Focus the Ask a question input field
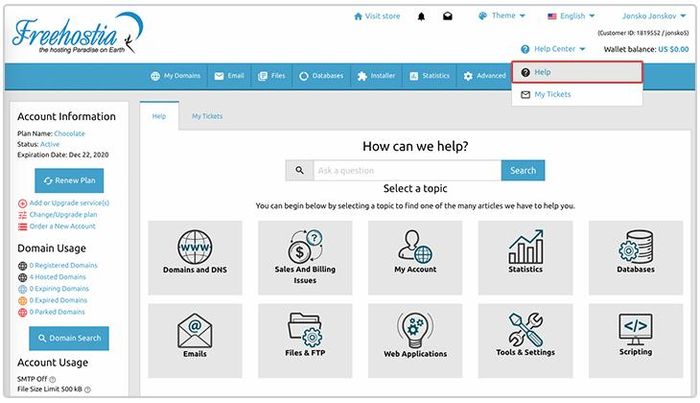This screenshot has height=403, width=700. tap(407, 170)
